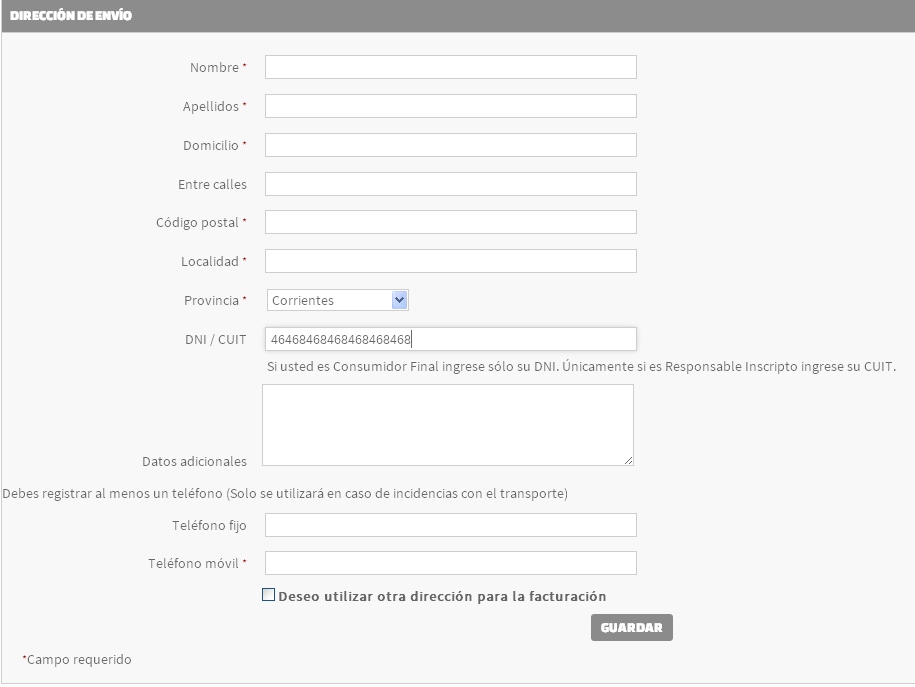Focus the Localidad input field

coord(450,261)
